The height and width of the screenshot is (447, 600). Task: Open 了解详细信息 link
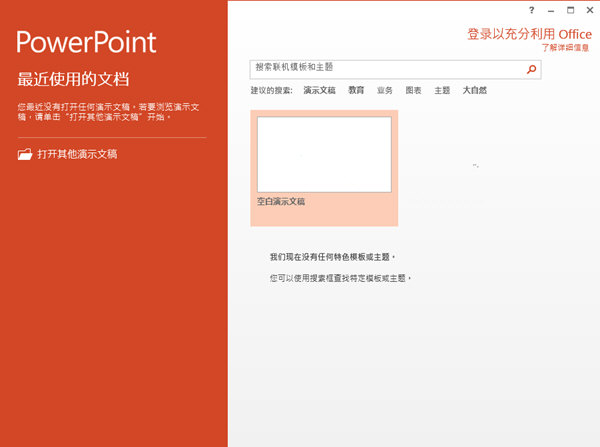[565, 48]
